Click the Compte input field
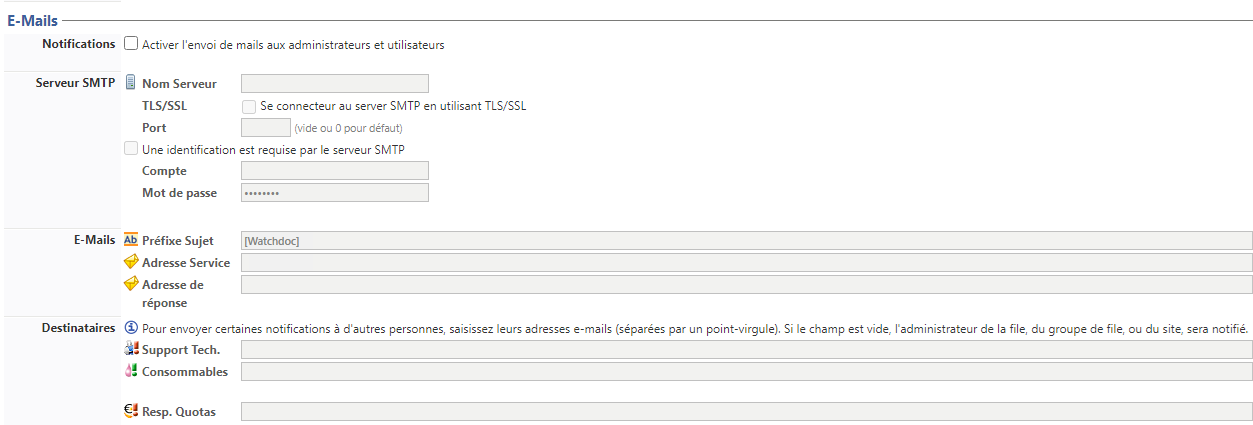Image resolution: width=1253 pixels, height=425 pixels. pyautogui.click(x=335, y=171)
